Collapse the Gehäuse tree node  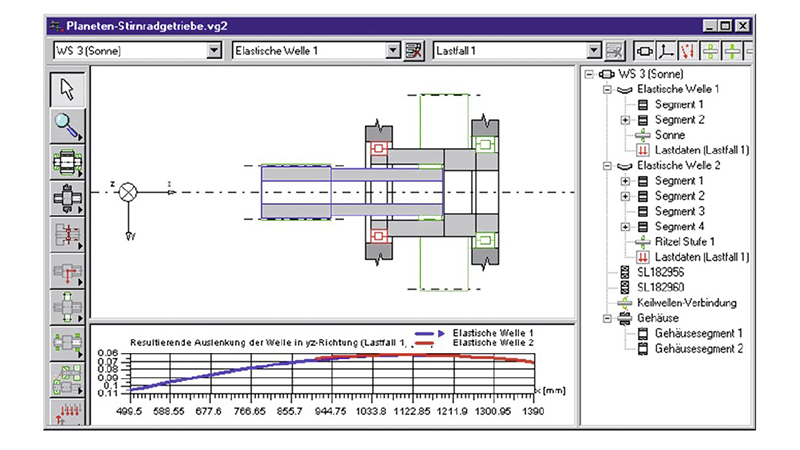(x=610, y=318)
